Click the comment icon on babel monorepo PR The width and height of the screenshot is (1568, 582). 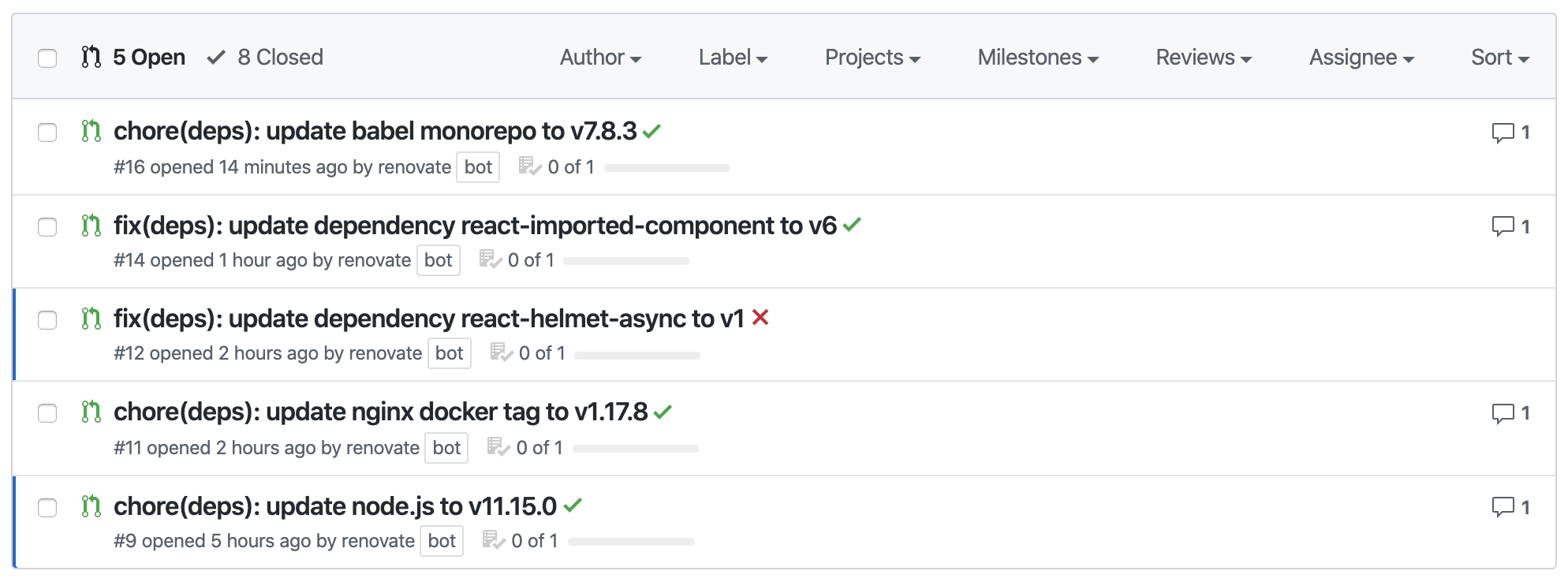coord(1503,132)
